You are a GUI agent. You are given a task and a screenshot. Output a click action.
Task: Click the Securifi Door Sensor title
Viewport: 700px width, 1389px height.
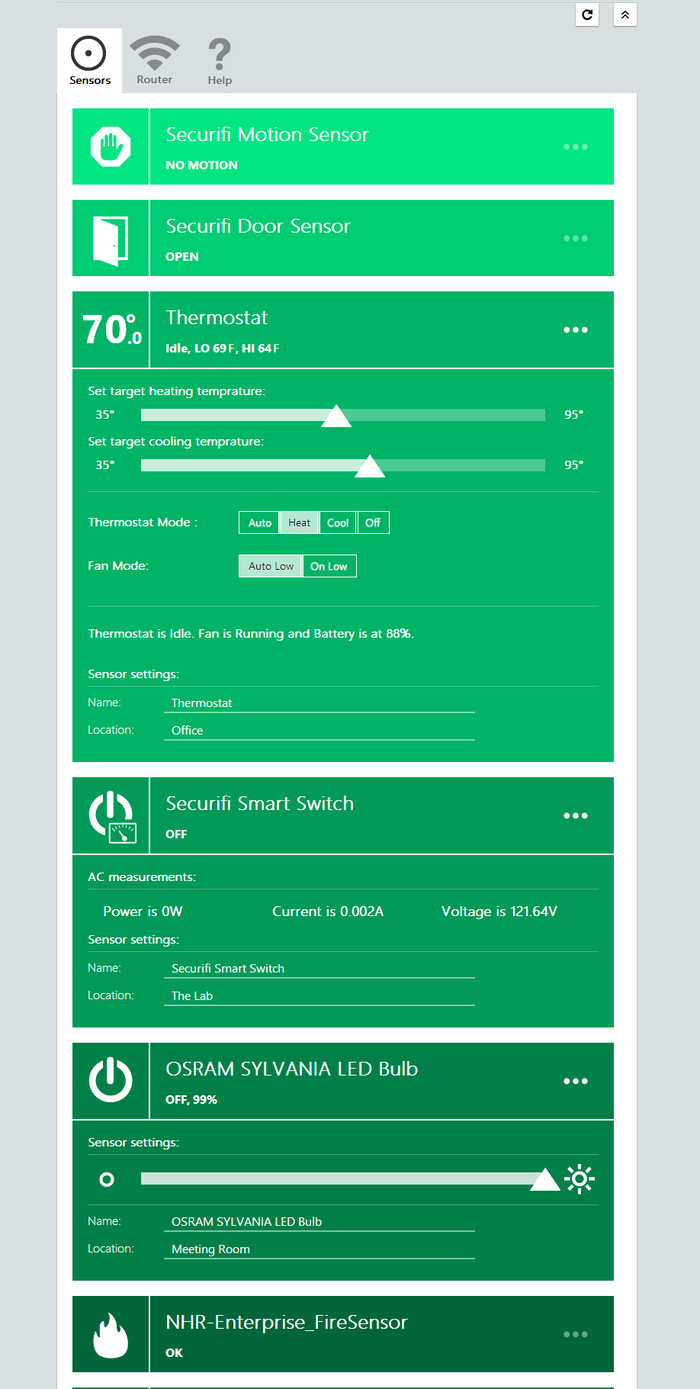pyautogui.click(x=258, y=226)
